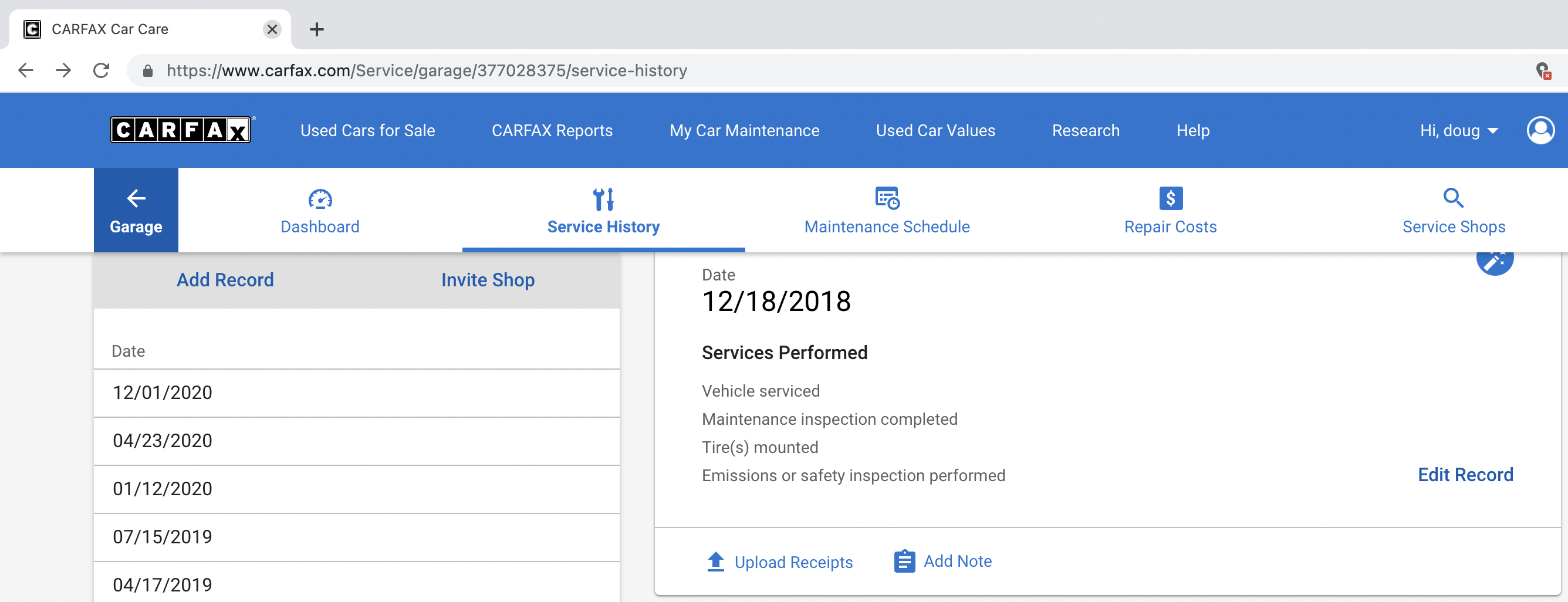
Task: Click the Add Note link
Action: point(958,561)
